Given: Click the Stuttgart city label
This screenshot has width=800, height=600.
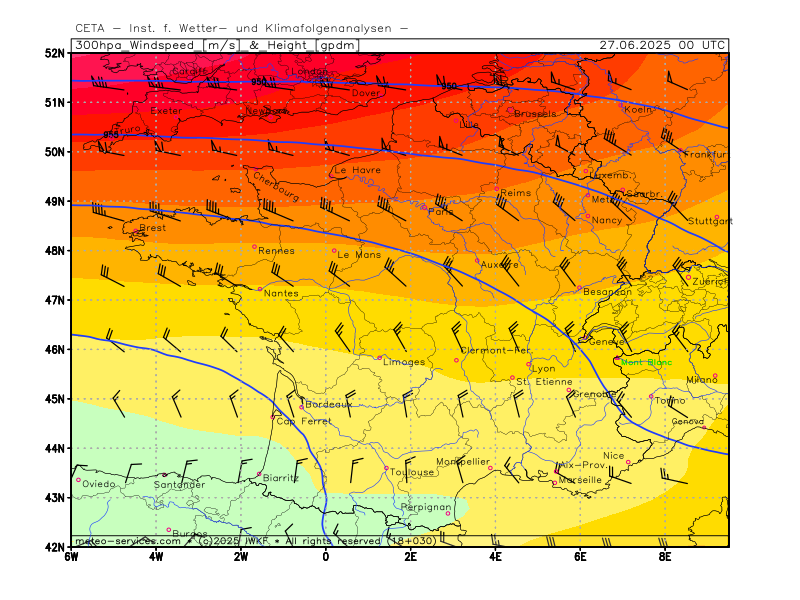Looking at the screenshot, I should click(710, 221).
